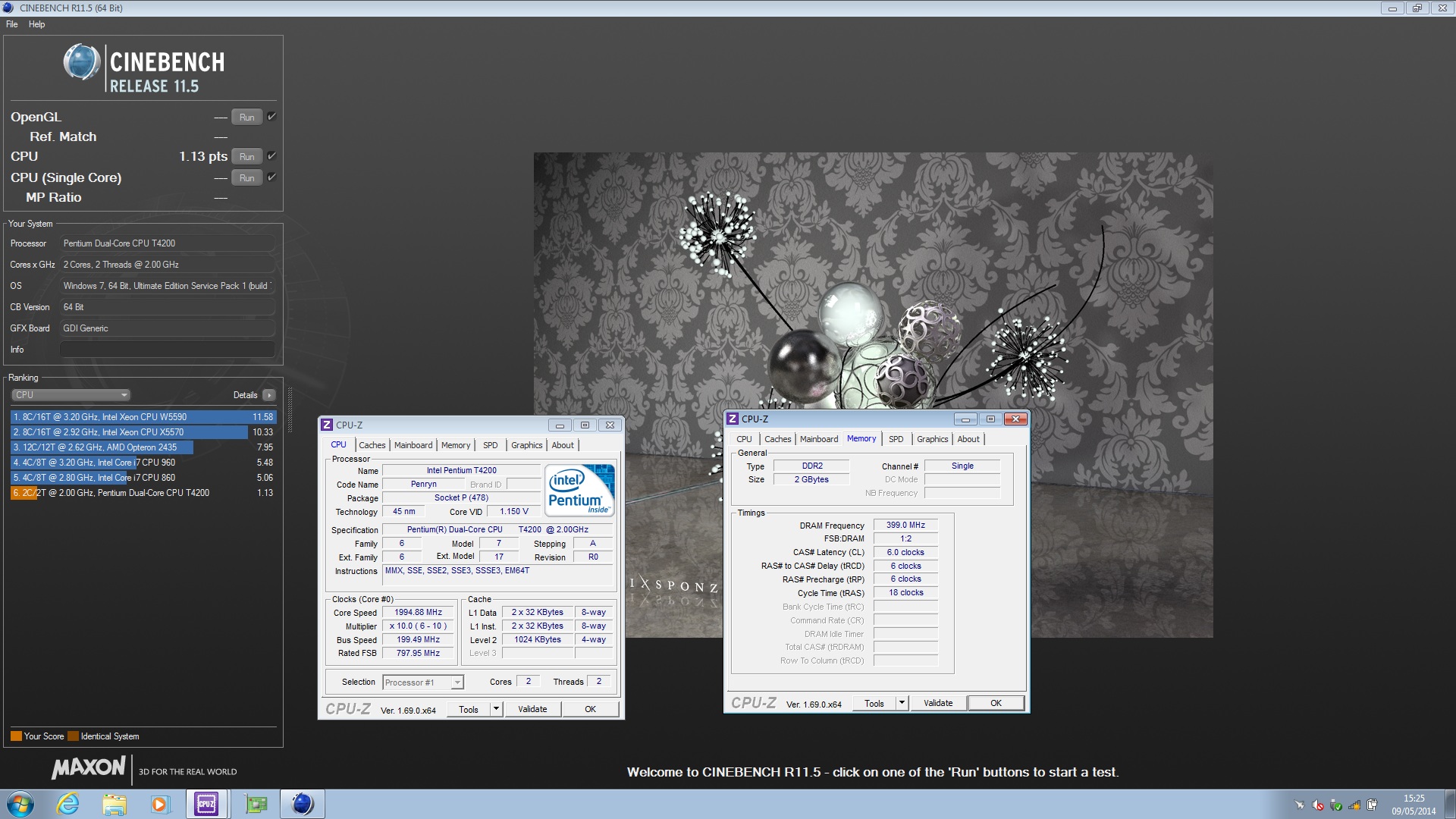The width and height of the screenshot is (1456, 819).
Task: Click Tools button in CPU-Z Memory window
Action: coord(874,703)
